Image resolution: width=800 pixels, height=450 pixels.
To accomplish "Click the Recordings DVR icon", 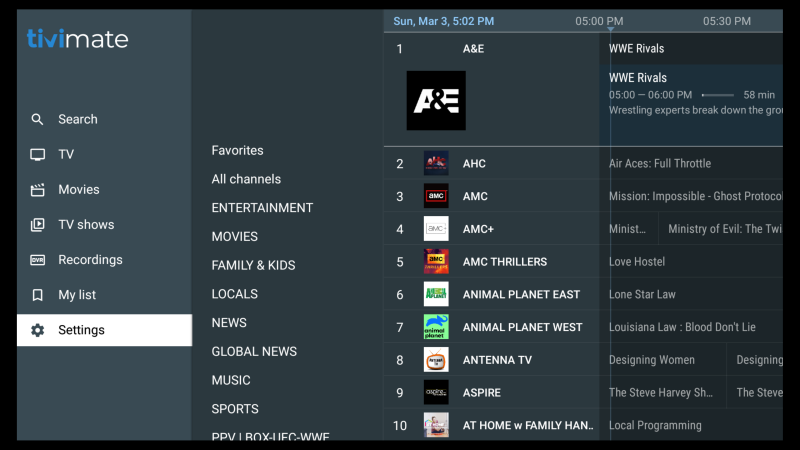I will 37,260.
